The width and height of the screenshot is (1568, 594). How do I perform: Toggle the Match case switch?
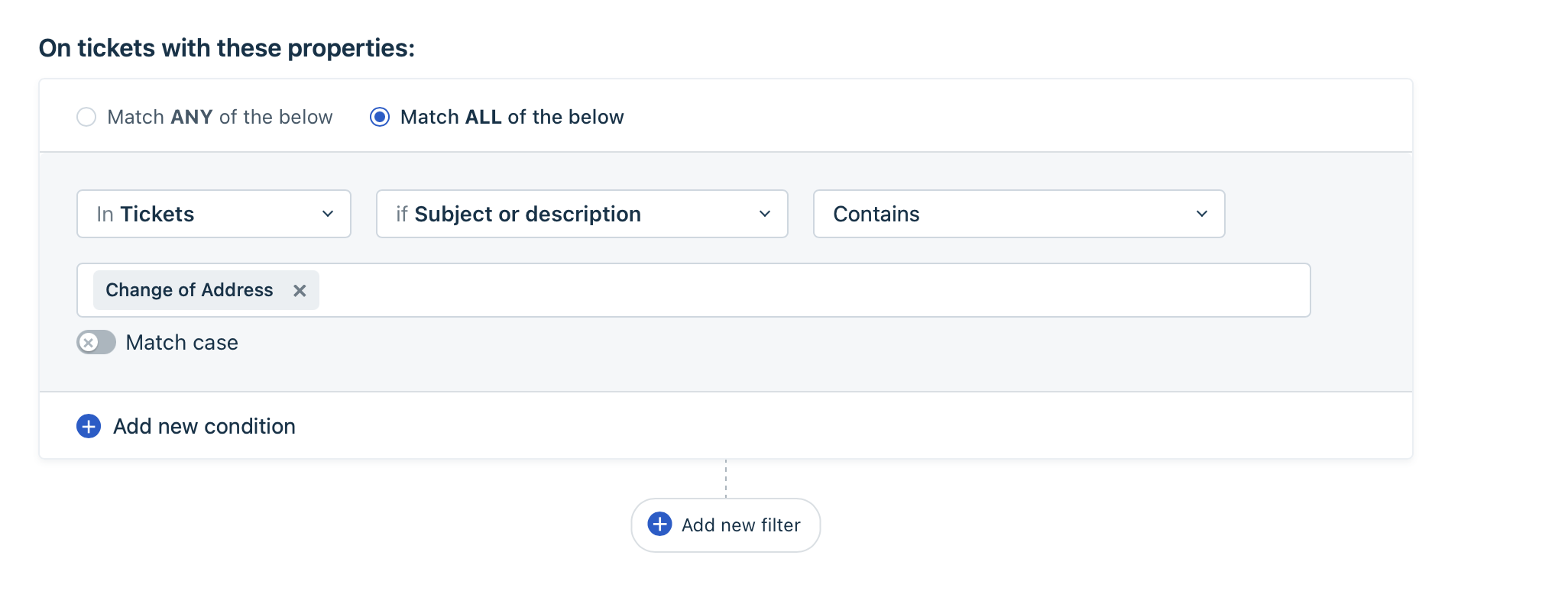(x=96, y=342)
